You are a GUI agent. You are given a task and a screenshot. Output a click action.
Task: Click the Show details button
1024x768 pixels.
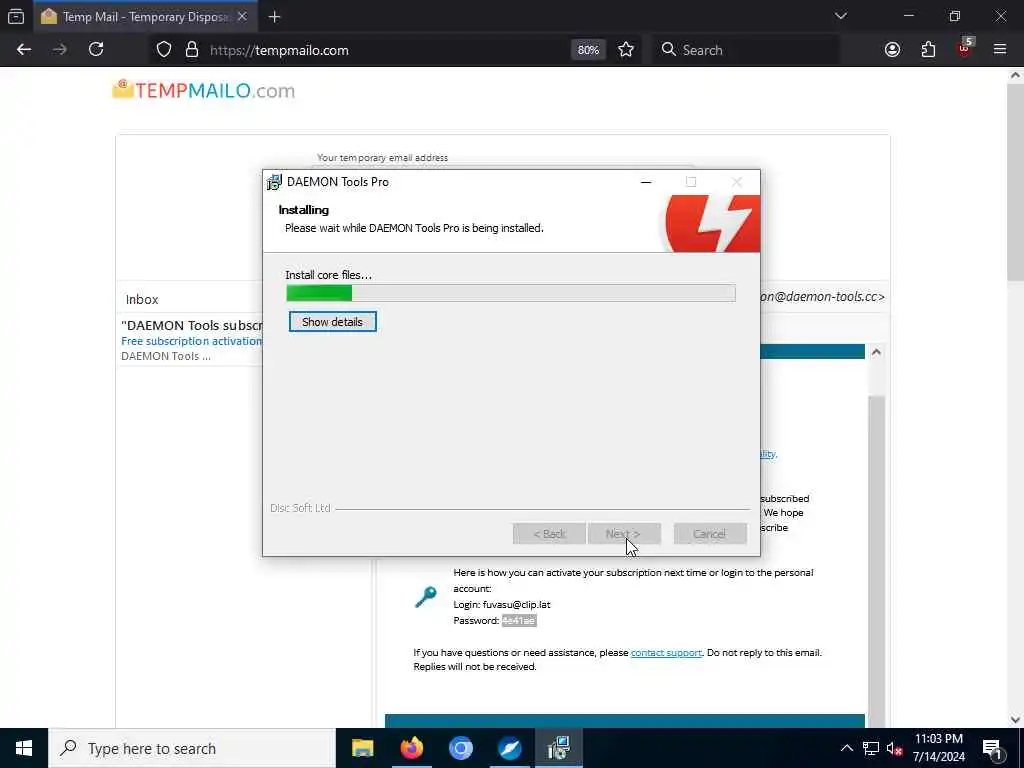pos(332,322)
